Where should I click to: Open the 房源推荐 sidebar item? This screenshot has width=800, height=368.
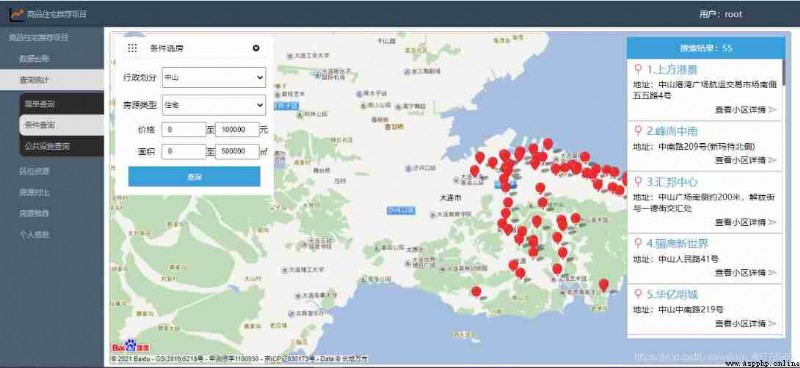click(x=34, y=213)
